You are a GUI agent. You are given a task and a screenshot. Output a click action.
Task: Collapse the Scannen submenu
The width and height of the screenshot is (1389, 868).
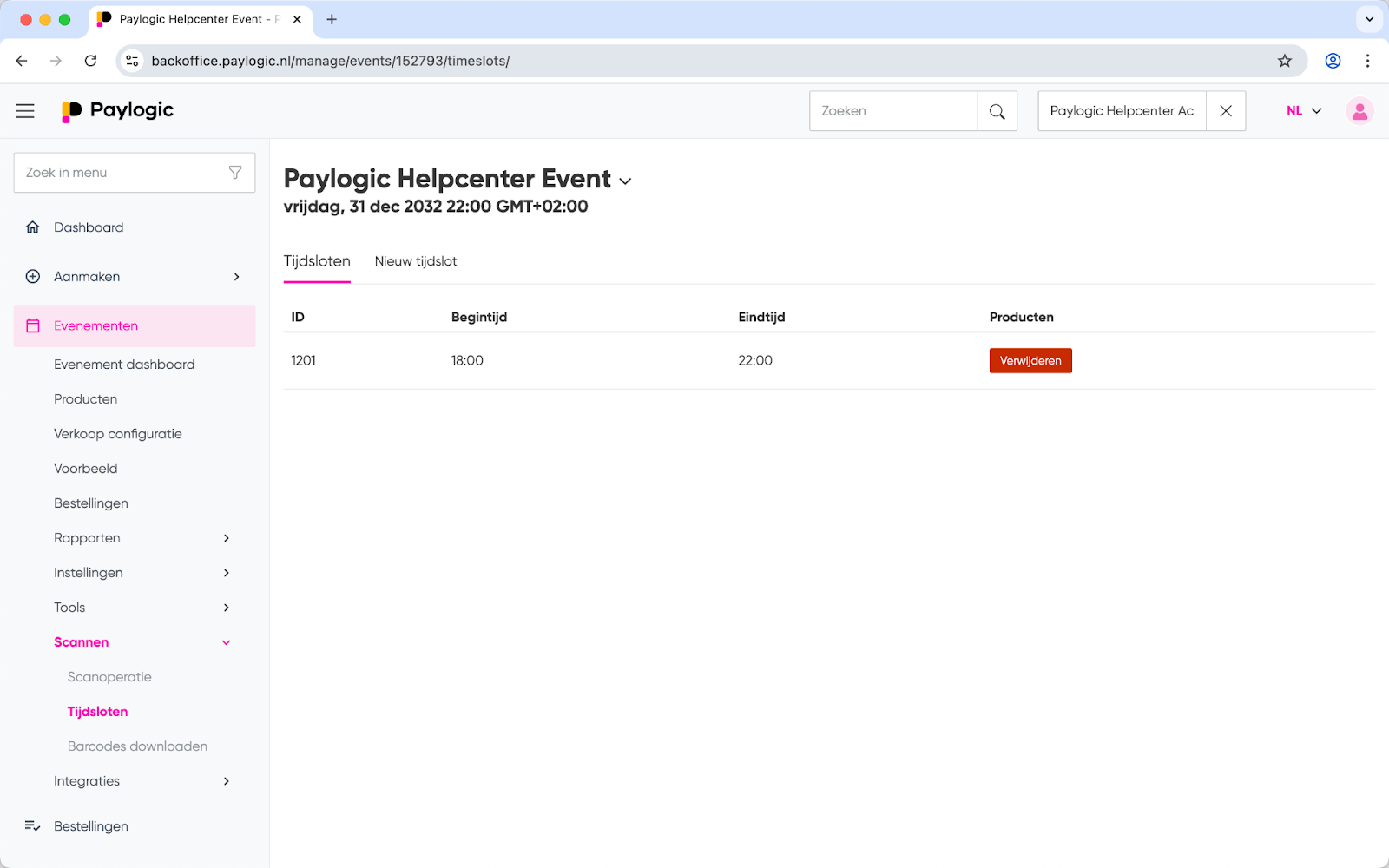click(x=227, y=642)
